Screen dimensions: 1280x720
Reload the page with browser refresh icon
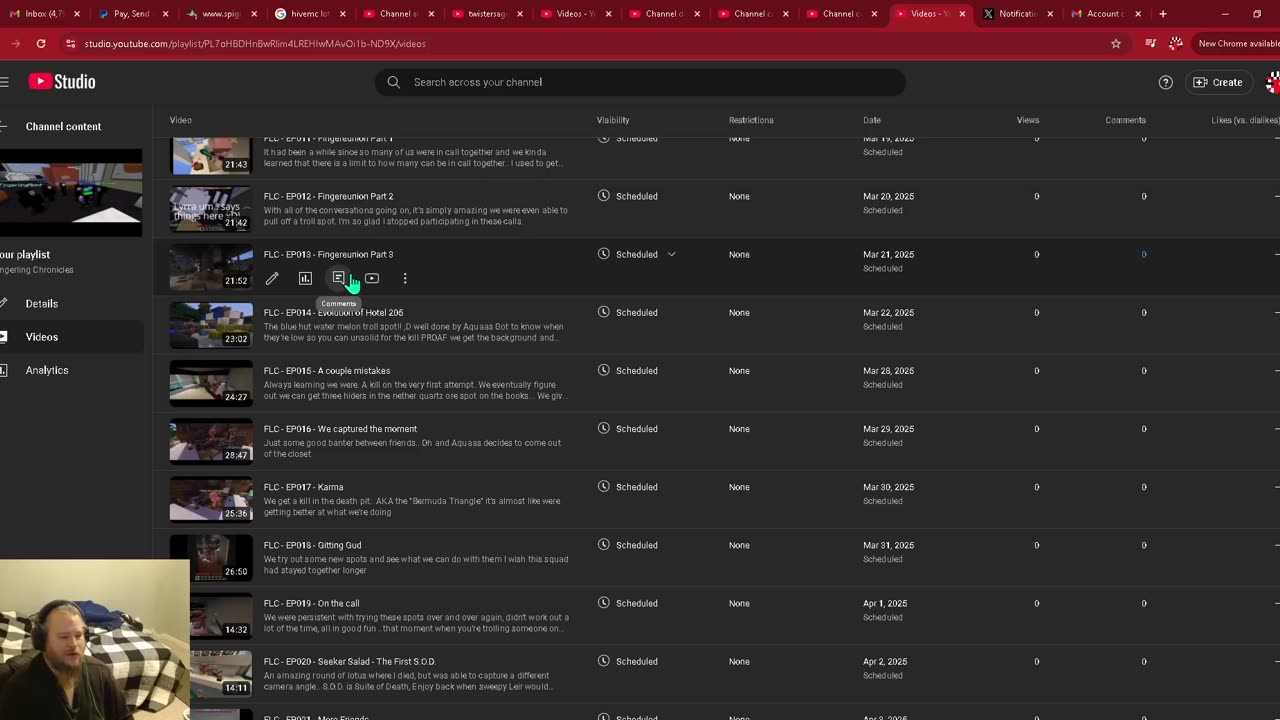tap(41, 44)
